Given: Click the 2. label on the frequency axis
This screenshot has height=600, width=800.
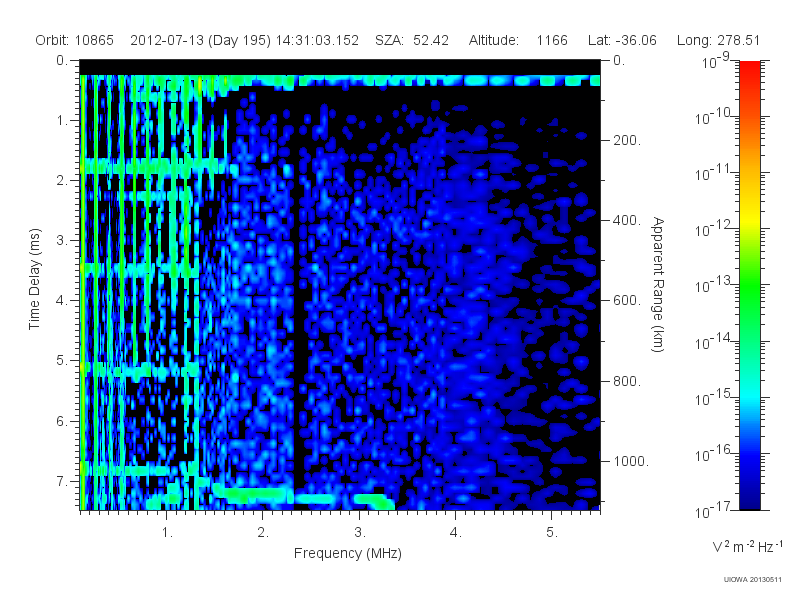Looking at the screenshot, I should coord(263,533).
